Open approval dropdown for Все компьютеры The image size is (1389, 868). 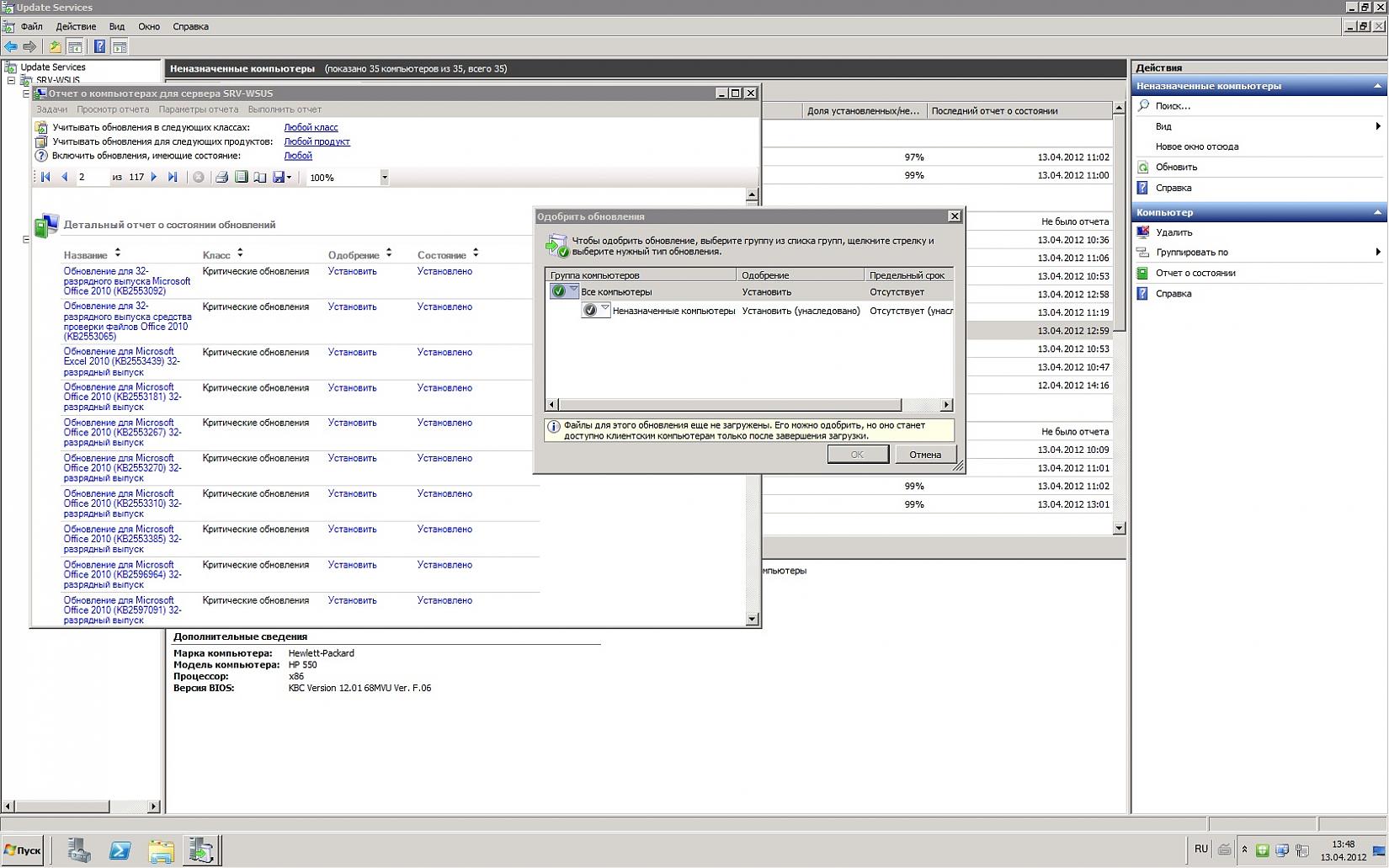tap(572, 290)
